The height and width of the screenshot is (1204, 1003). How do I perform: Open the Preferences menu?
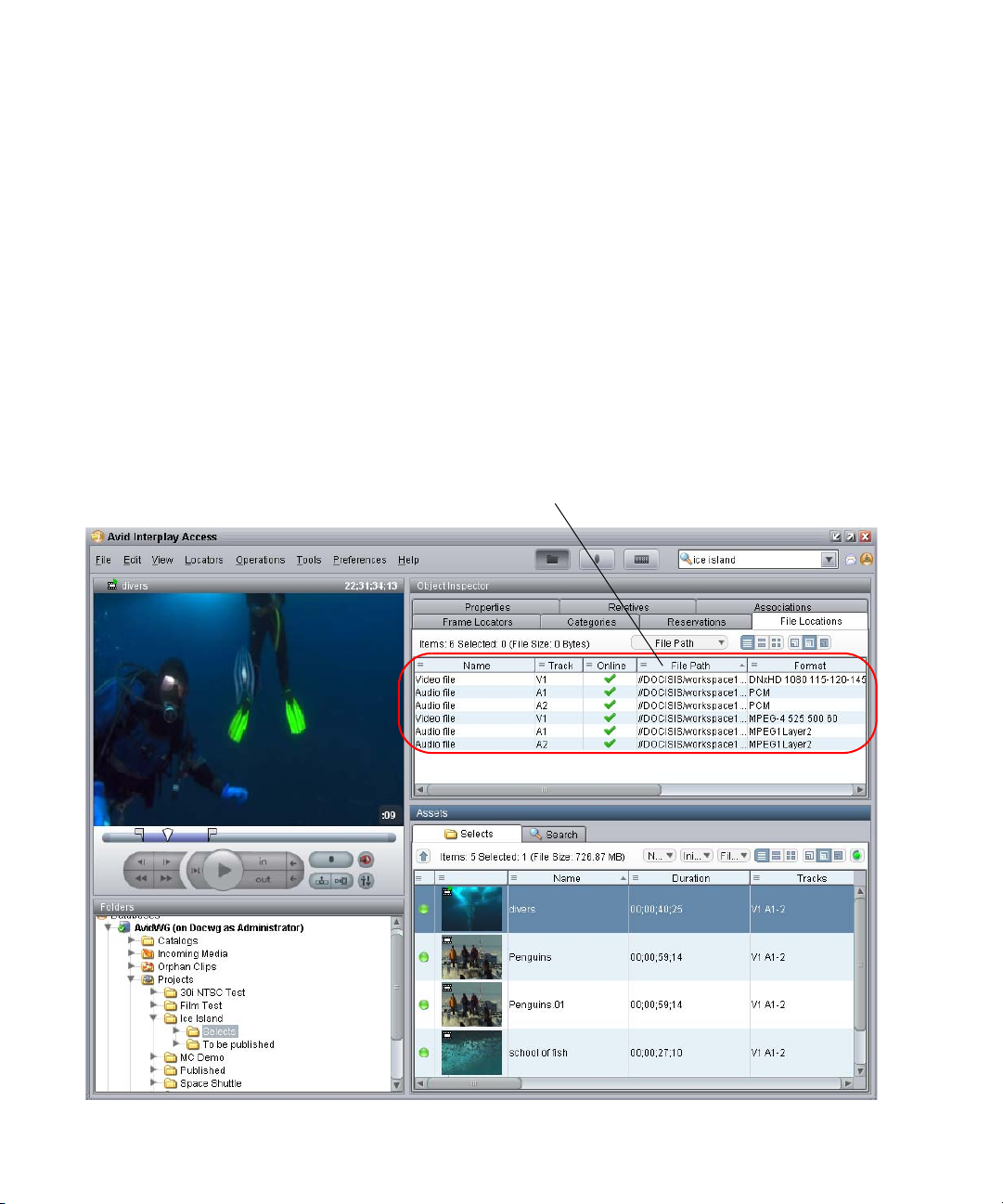(x=360, y=560)
